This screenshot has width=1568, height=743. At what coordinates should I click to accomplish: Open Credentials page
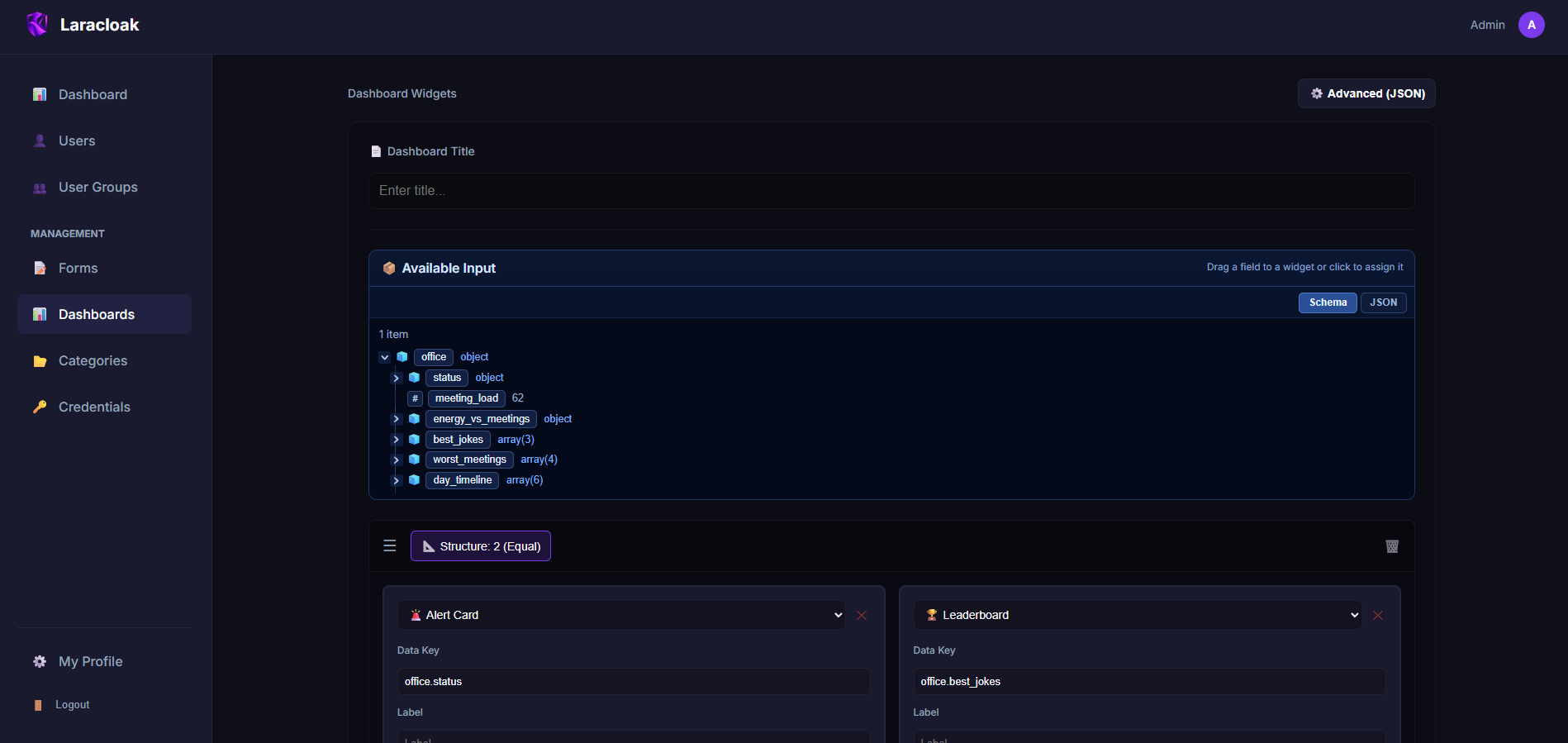(x=104, y=407)
